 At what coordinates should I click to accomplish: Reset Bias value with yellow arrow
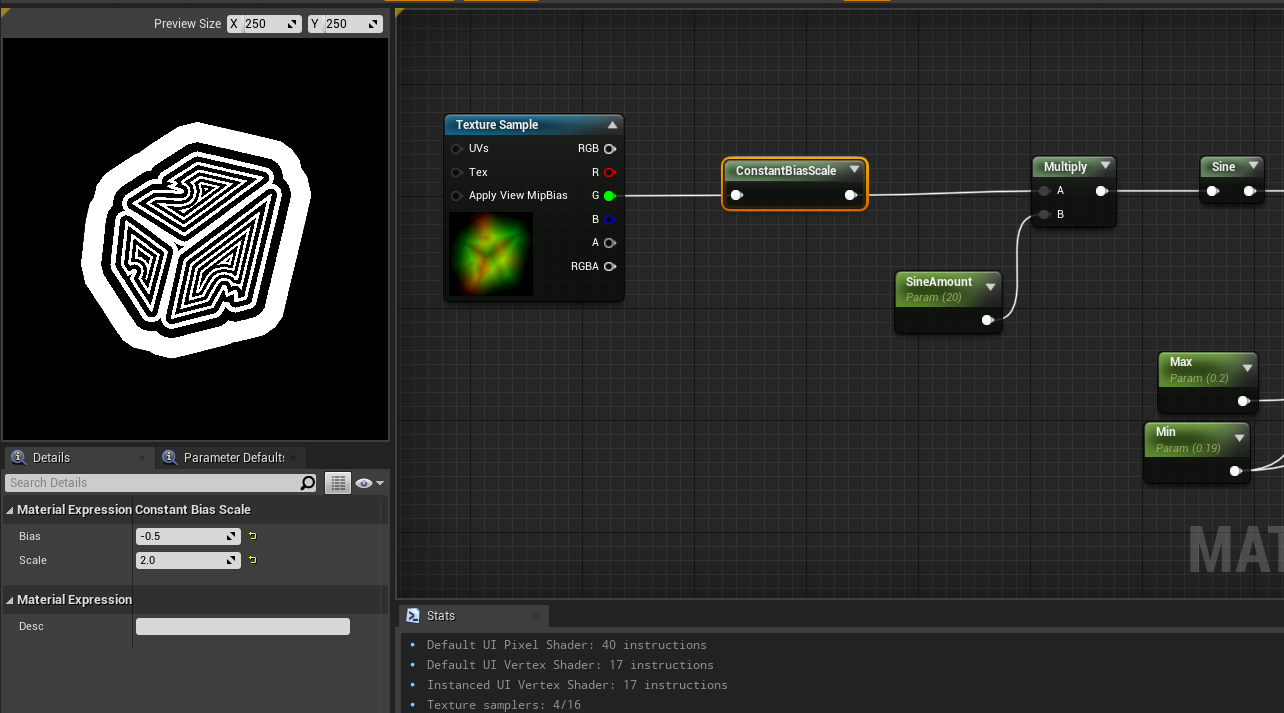[x=253, y=536]
